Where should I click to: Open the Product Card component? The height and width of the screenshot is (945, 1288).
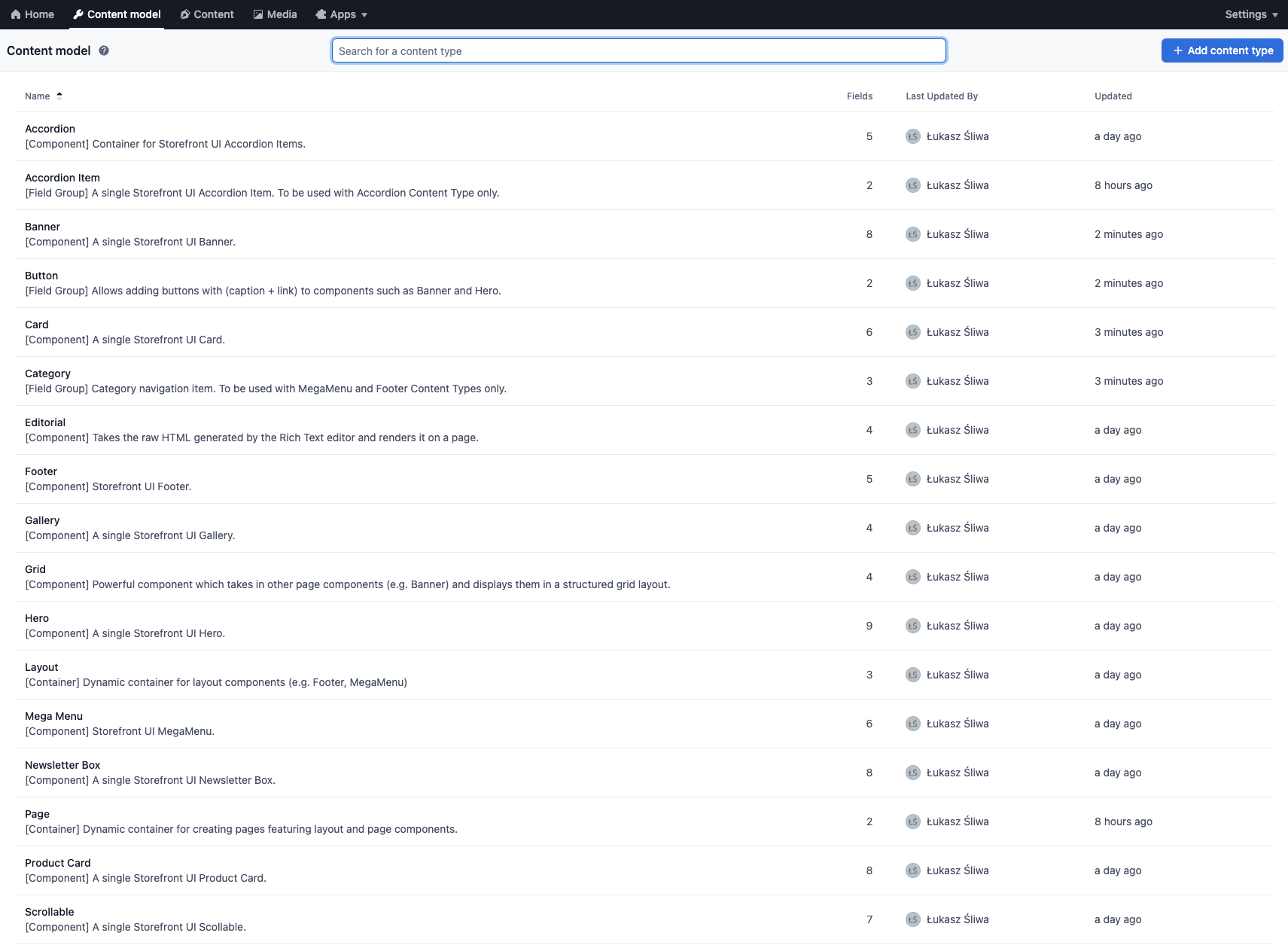(57, 863)
